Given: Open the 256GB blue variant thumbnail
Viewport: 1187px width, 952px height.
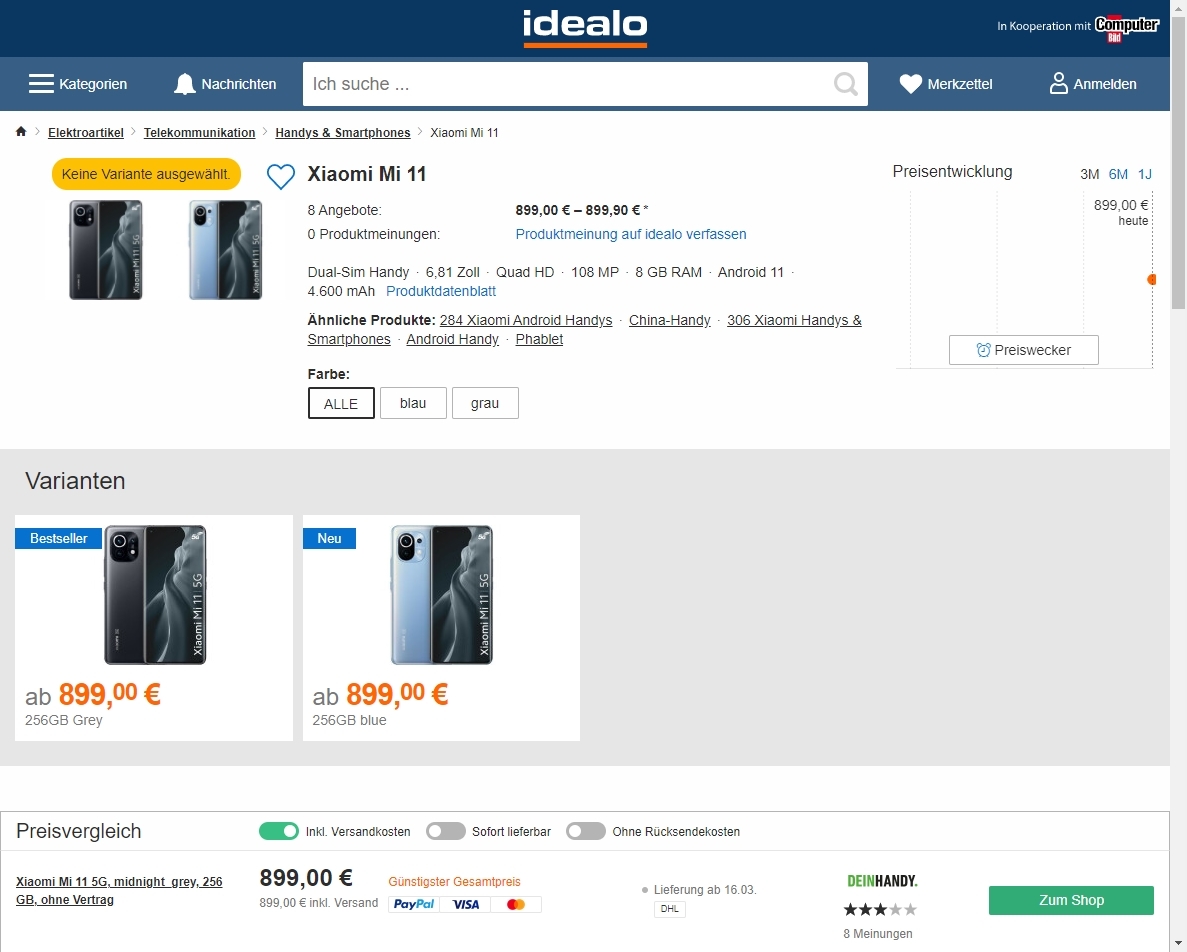Looking at the screenshot, I should coord(441,594).
